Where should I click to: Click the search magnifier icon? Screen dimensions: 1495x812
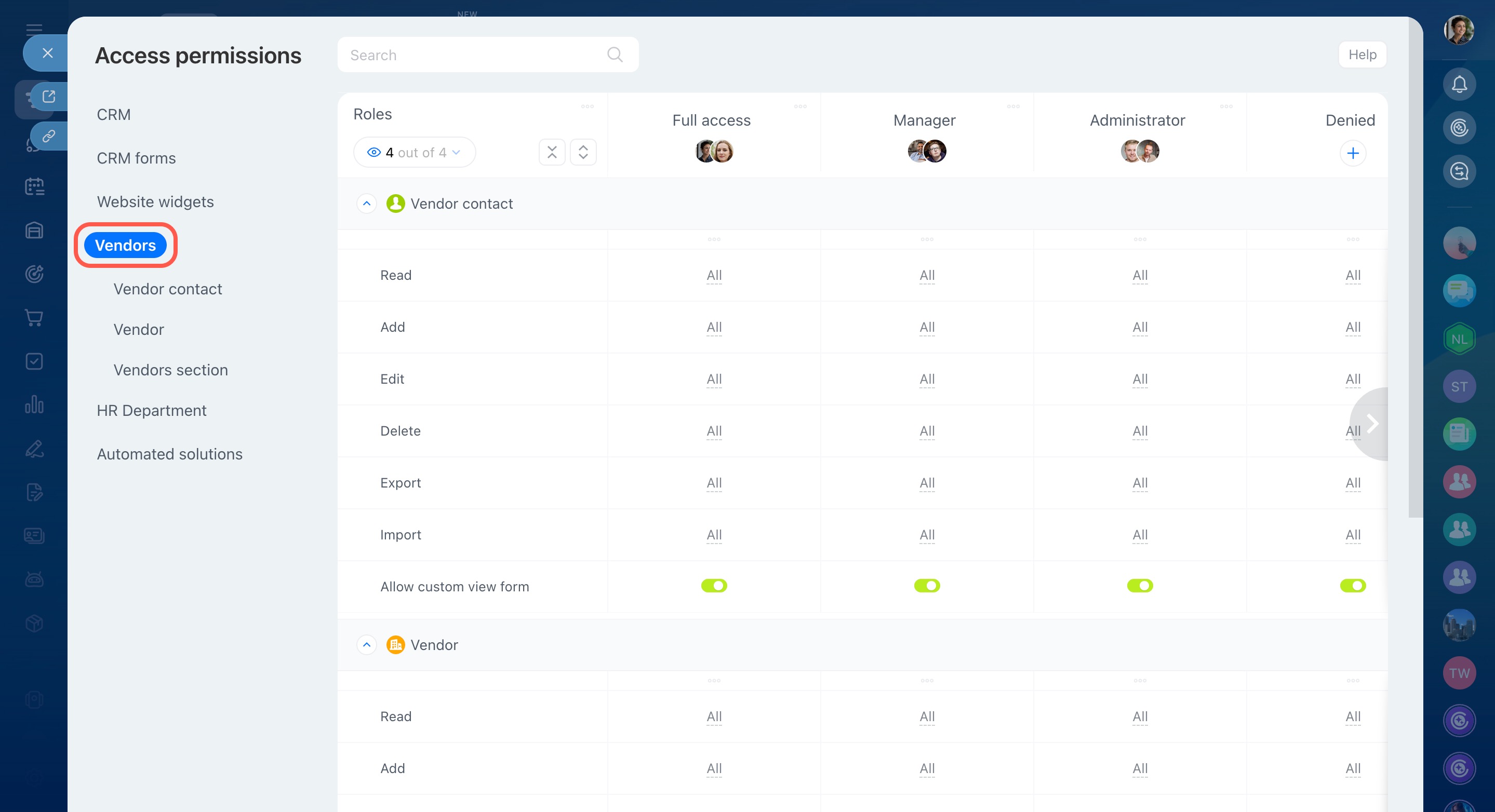click(x=615, y=55)
